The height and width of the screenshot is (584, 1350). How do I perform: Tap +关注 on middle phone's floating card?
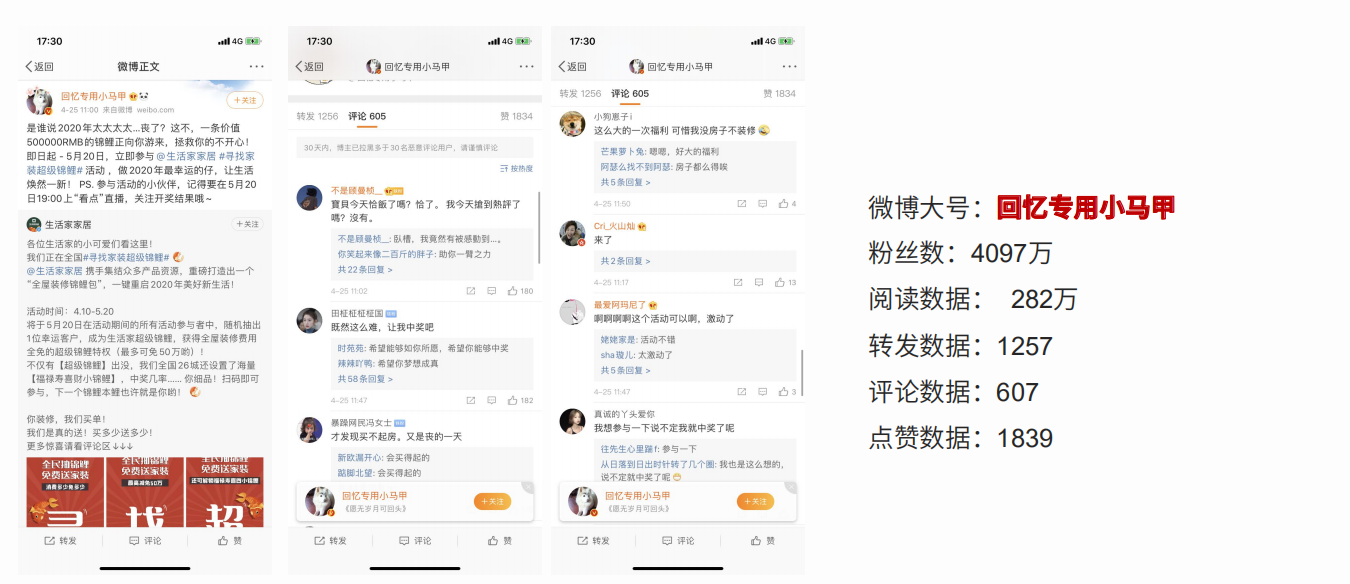(492, 501)
